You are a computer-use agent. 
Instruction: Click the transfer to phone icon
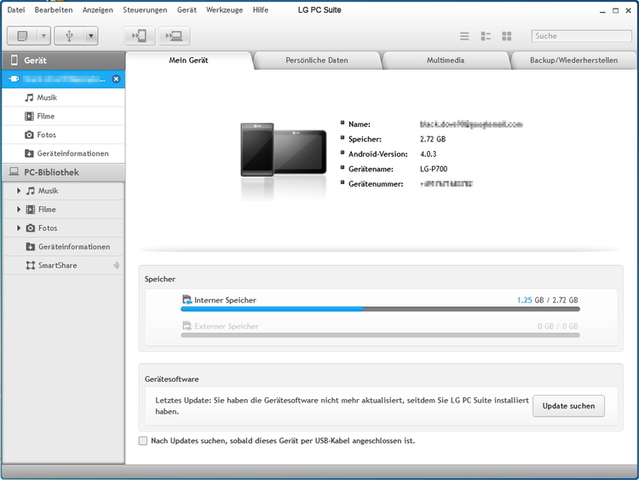pyautogui.click(x=139, y=36)
